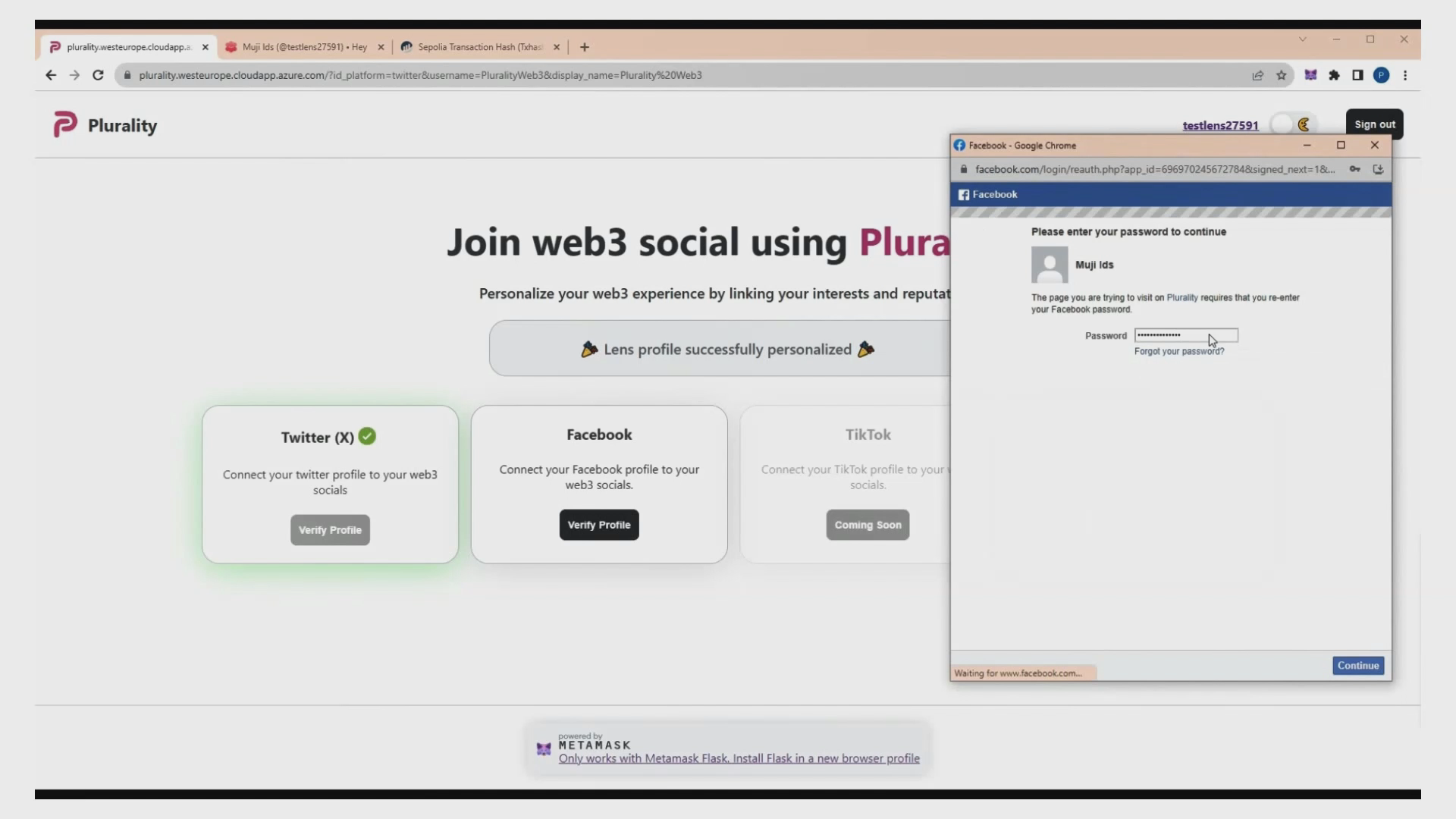
Task: Open the share page icon in address bar
Action: pos(1257,75)
